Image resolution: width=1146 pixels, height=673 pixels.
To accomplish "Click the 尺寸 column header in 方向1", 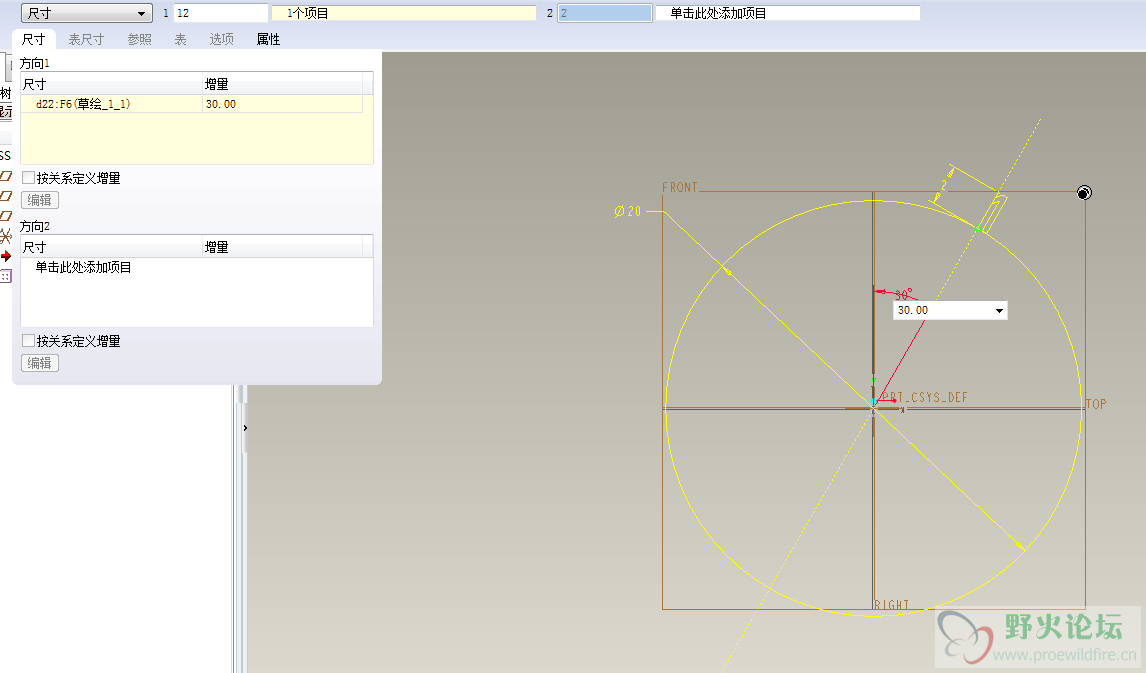I will 111,84.
